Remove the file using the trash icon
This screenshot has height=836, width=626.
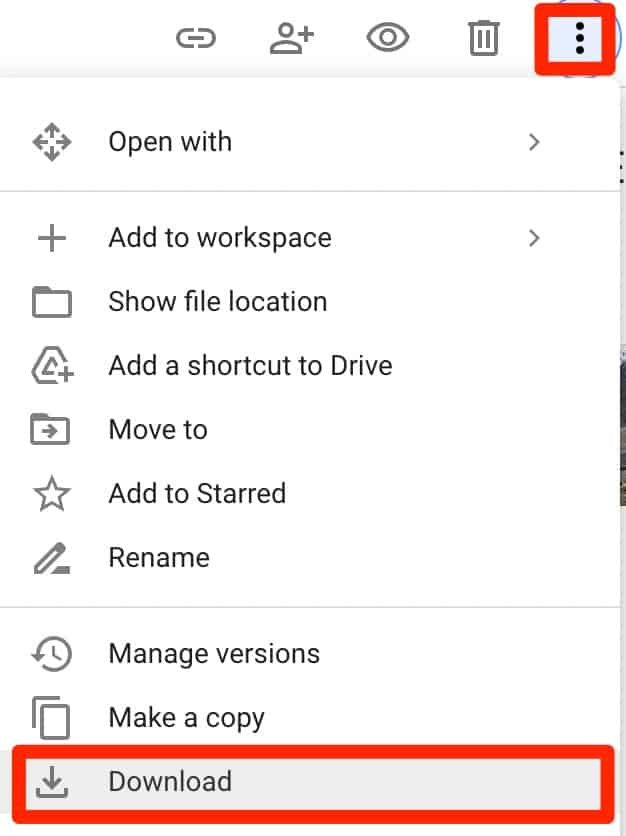click(483, 37)
